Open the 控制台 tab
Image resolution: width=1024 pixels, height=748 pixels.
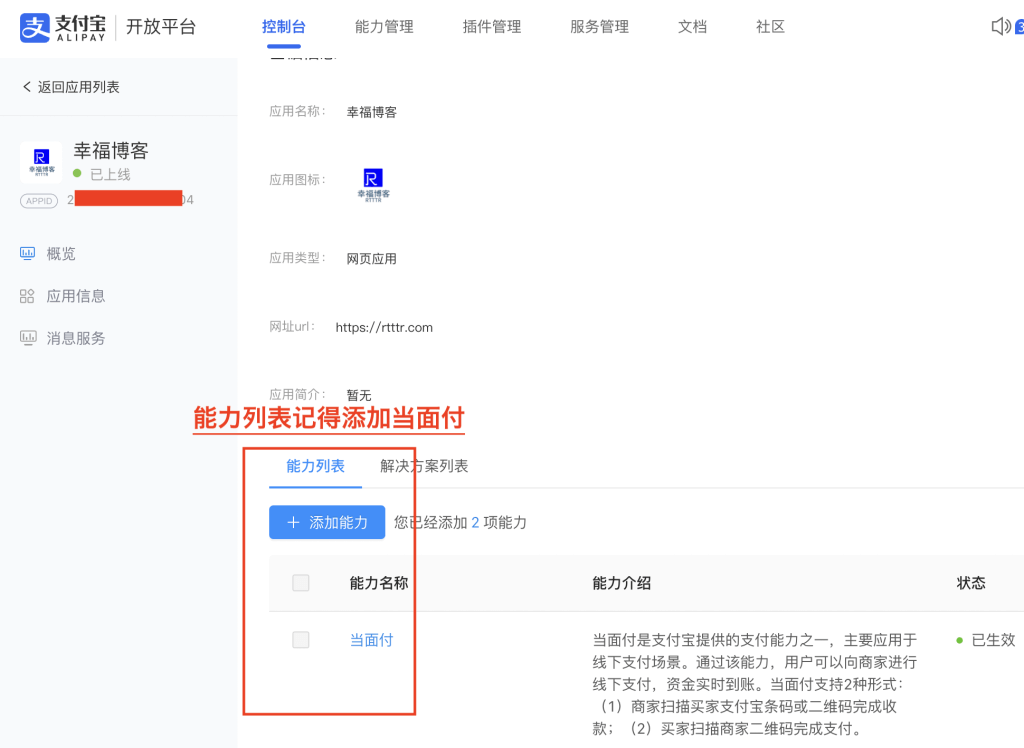point(283,27)
